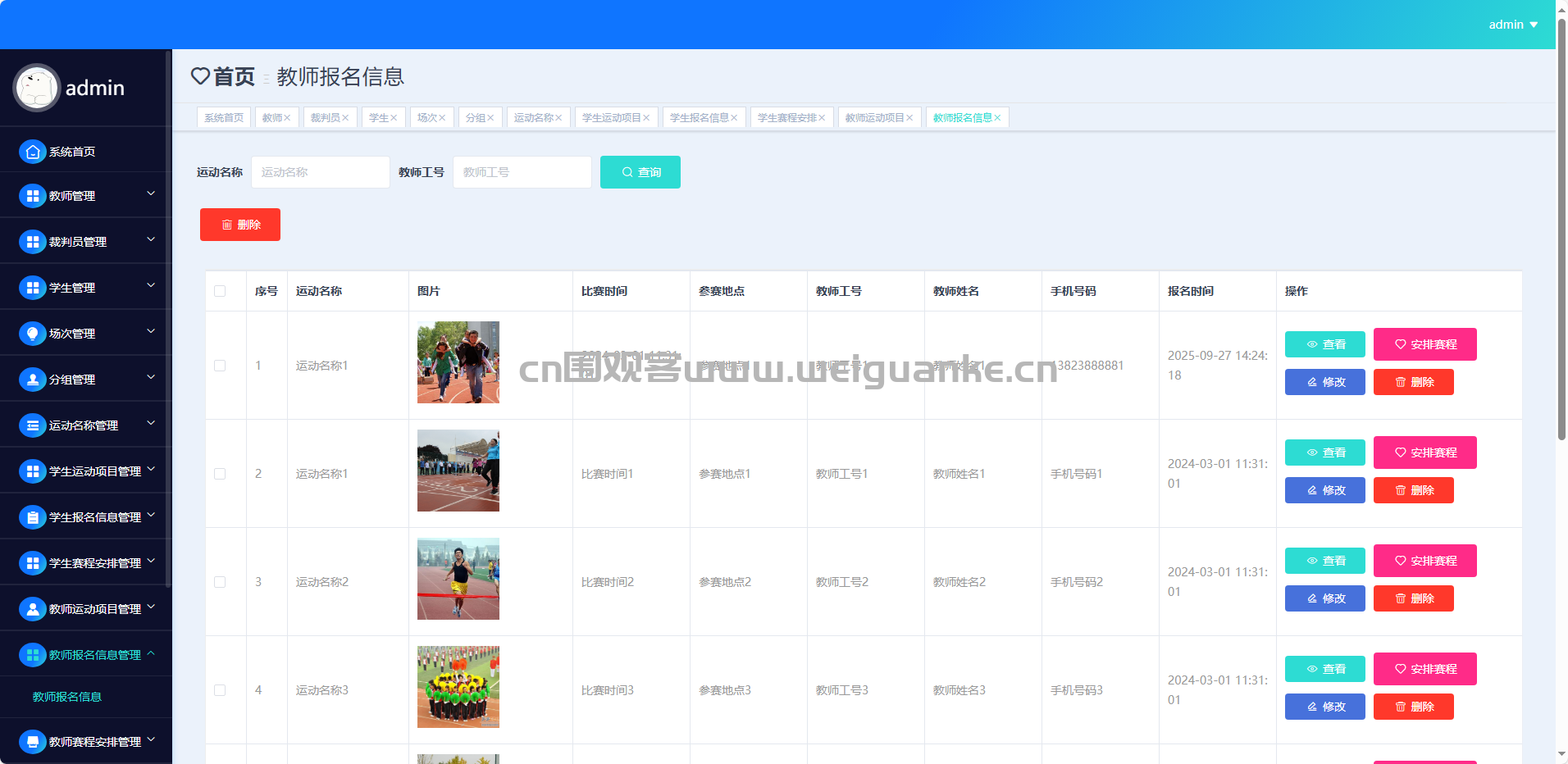Close the 学生运动项目 tab
1568x764 pixels.
[x=646, y=118]
